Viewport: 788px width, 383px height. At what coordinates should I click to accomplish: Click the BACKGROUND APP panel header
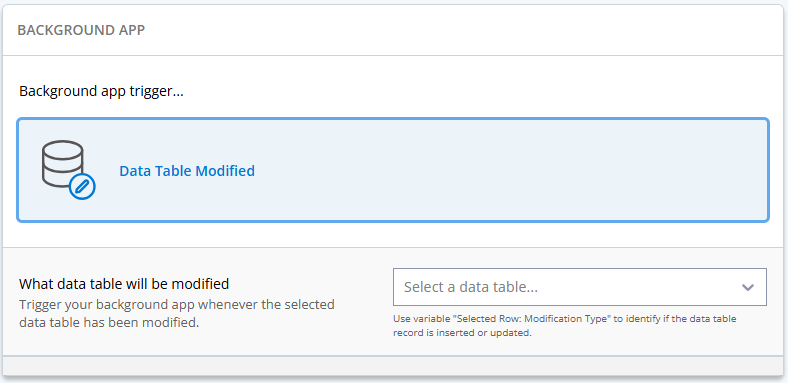point(81,30)
